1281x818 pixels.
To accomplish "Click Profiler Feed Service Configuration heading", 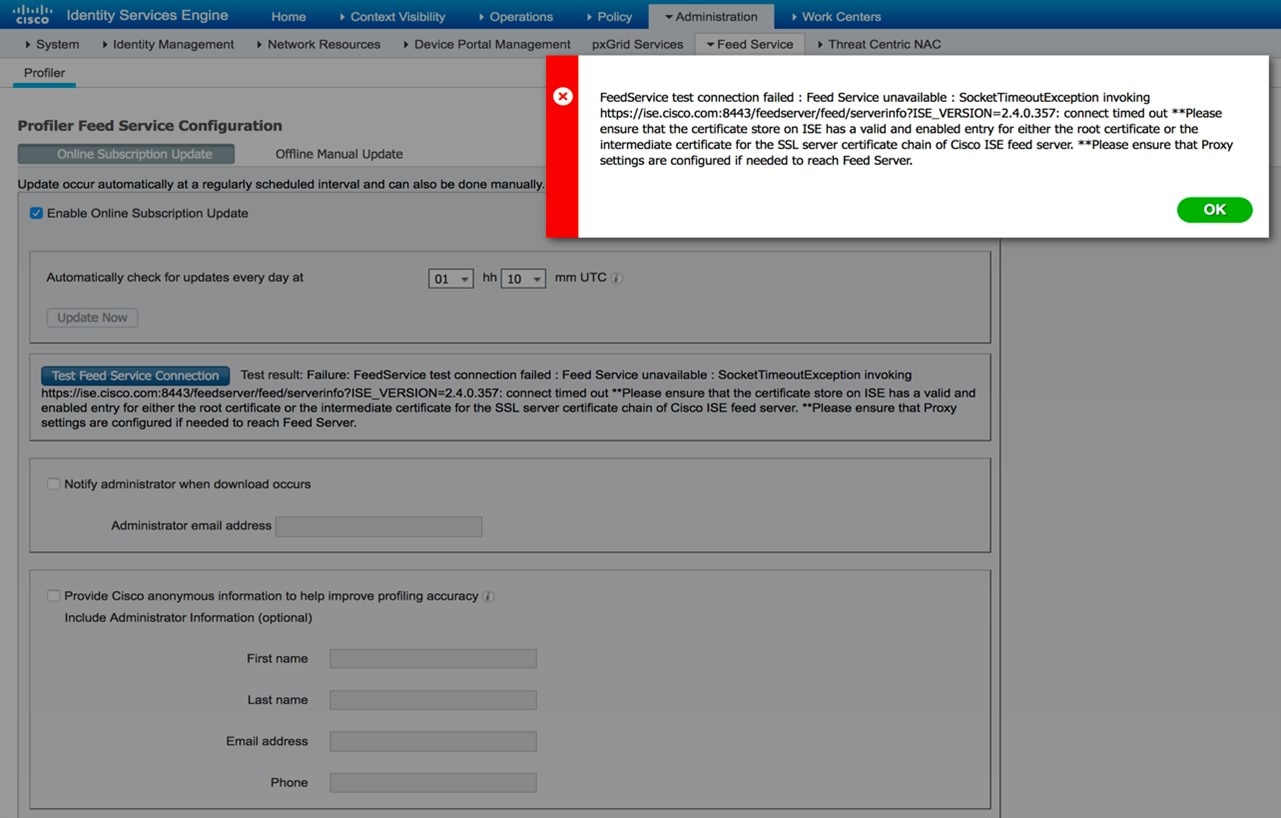I will pyautogui.click(x=150, y=126).
